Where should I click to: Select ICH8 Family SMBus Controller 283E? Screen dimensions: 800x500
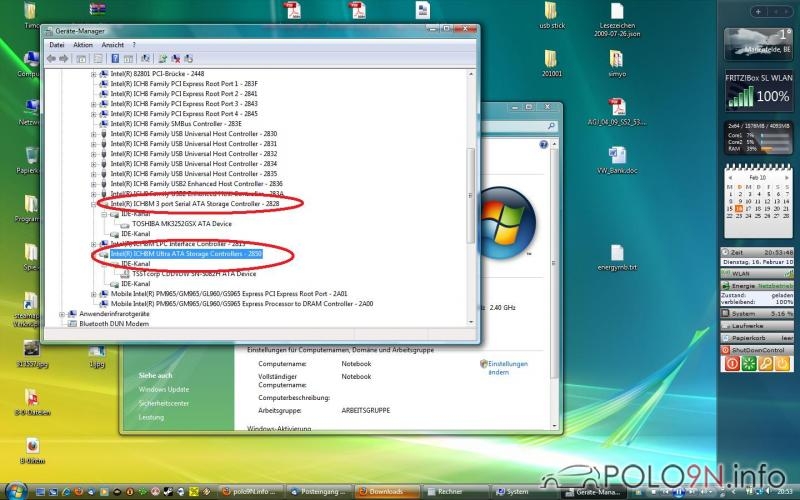click(x=176, y=124)
